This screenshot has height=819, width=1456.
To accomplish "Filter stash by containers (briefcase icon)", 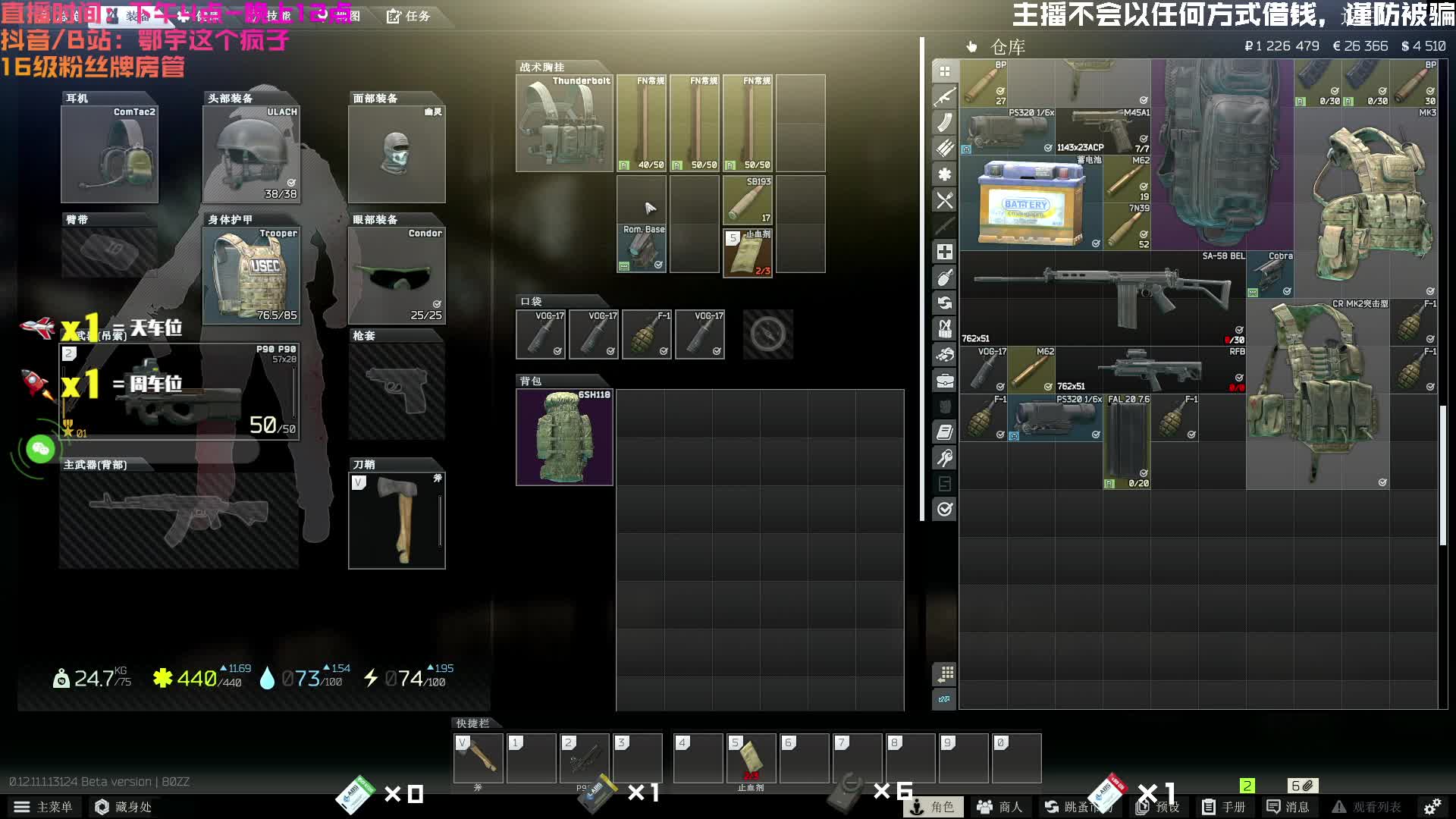I will point(944,381).
